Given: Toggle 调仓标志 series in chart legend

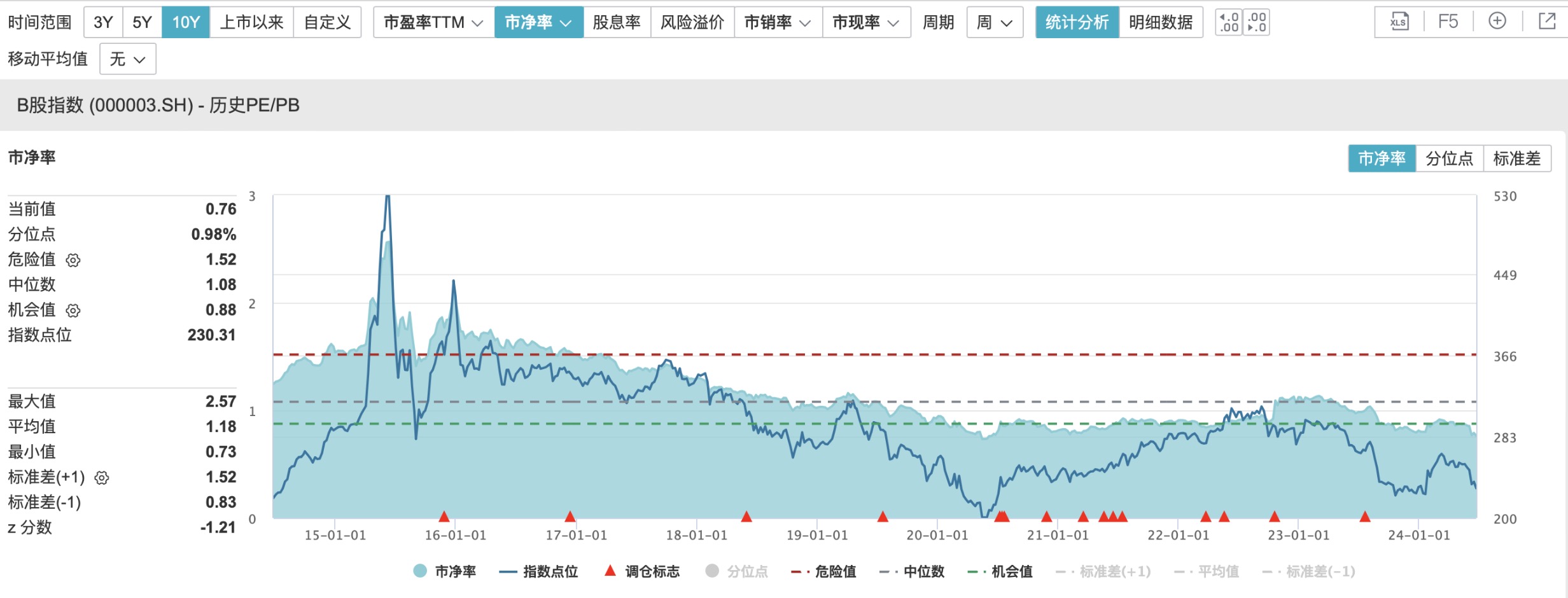Looking at the screenshot, I should [x=643, y=571].
